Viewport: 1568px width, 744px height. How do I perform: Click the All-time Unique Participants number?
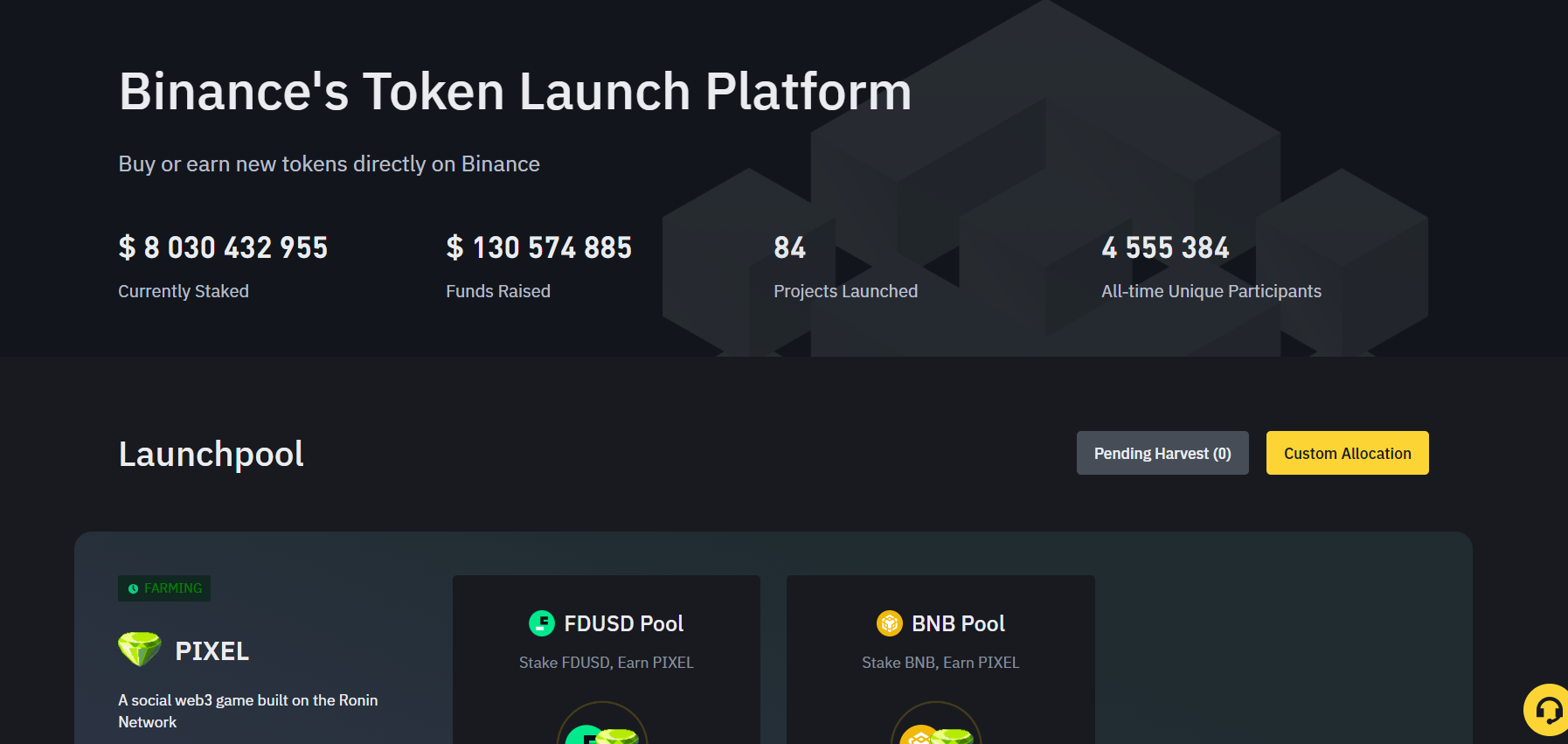click(x=1165, y=248)
